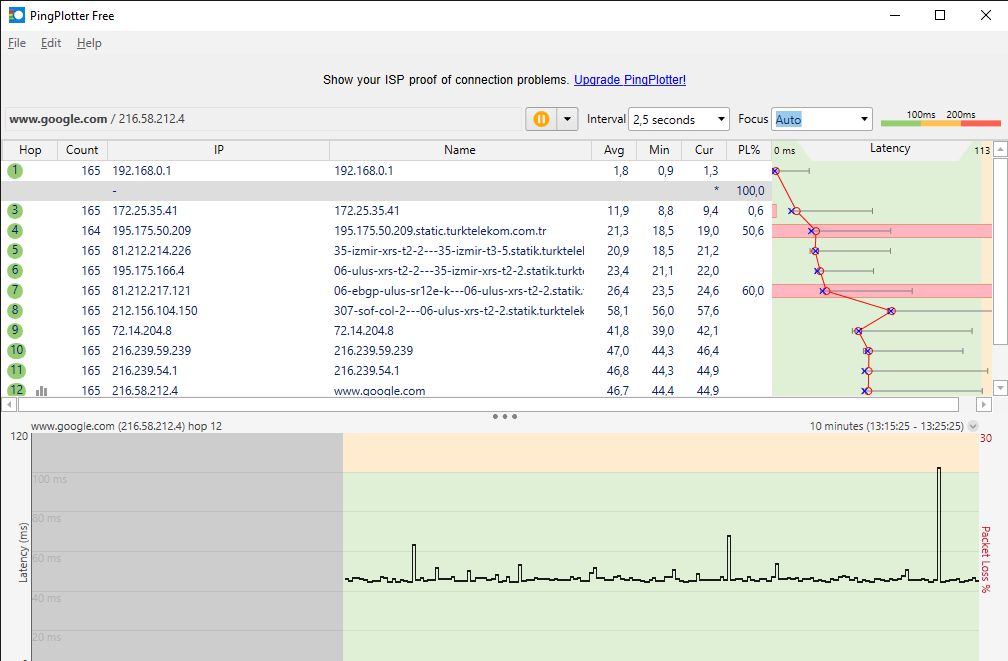Sort by the Count column header

point(82,150)
